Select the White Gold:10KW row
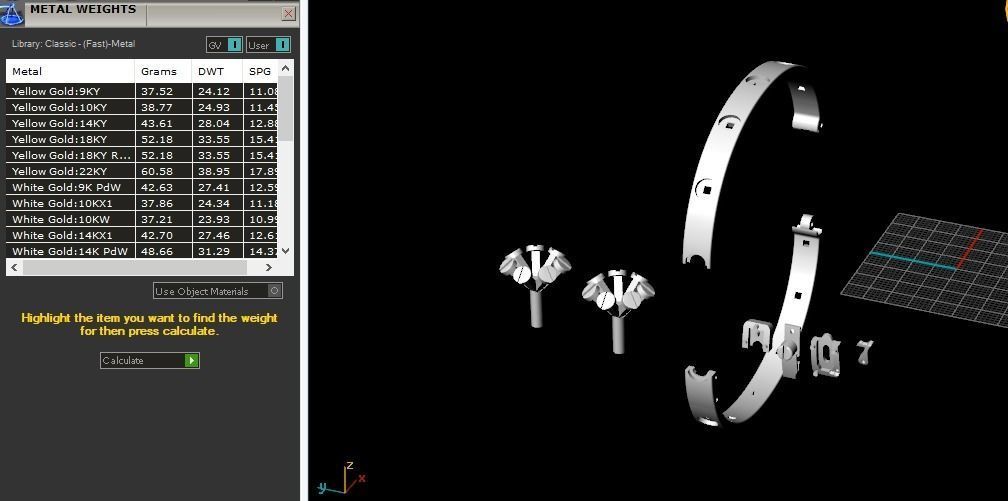 point(141,219)
